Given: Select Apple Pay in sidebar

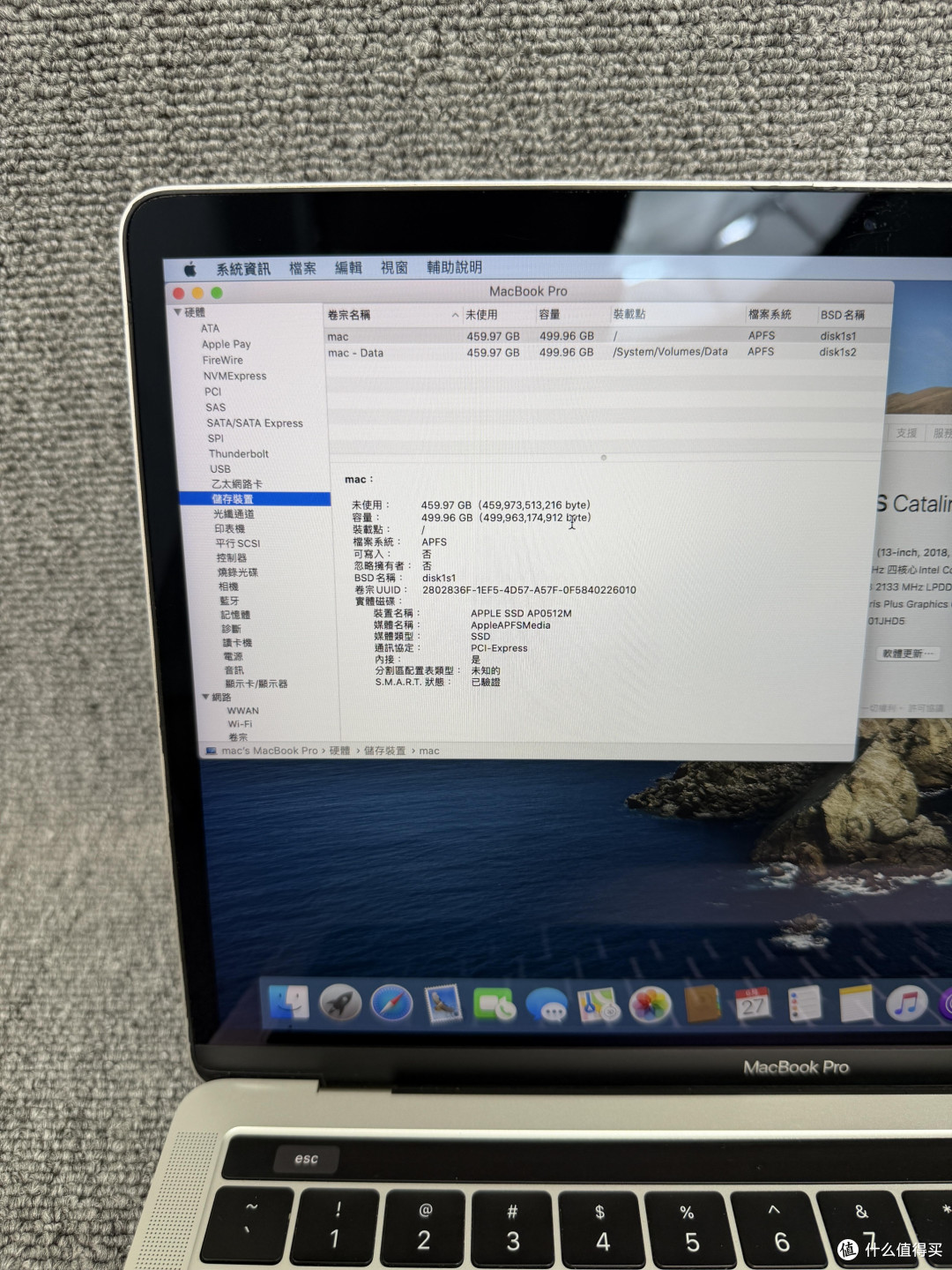Looking at the screenshot, I should (227, 344).
